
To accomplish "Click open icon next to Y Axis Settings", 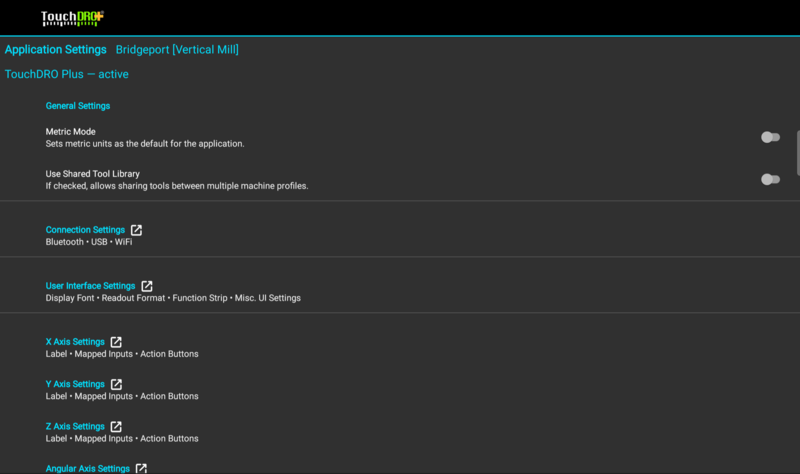I will click(x=116, y=384).
